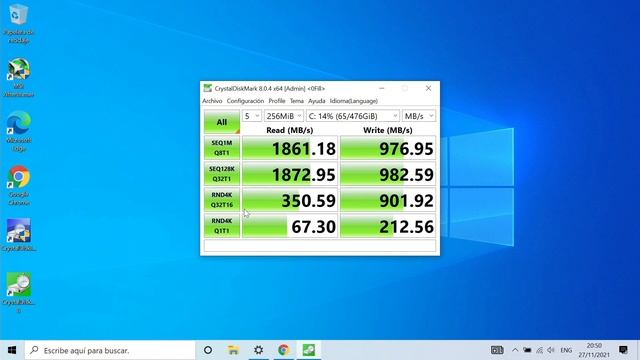
Task: Expand the 256MiB test size dropdown
Action: click(284, 116)
